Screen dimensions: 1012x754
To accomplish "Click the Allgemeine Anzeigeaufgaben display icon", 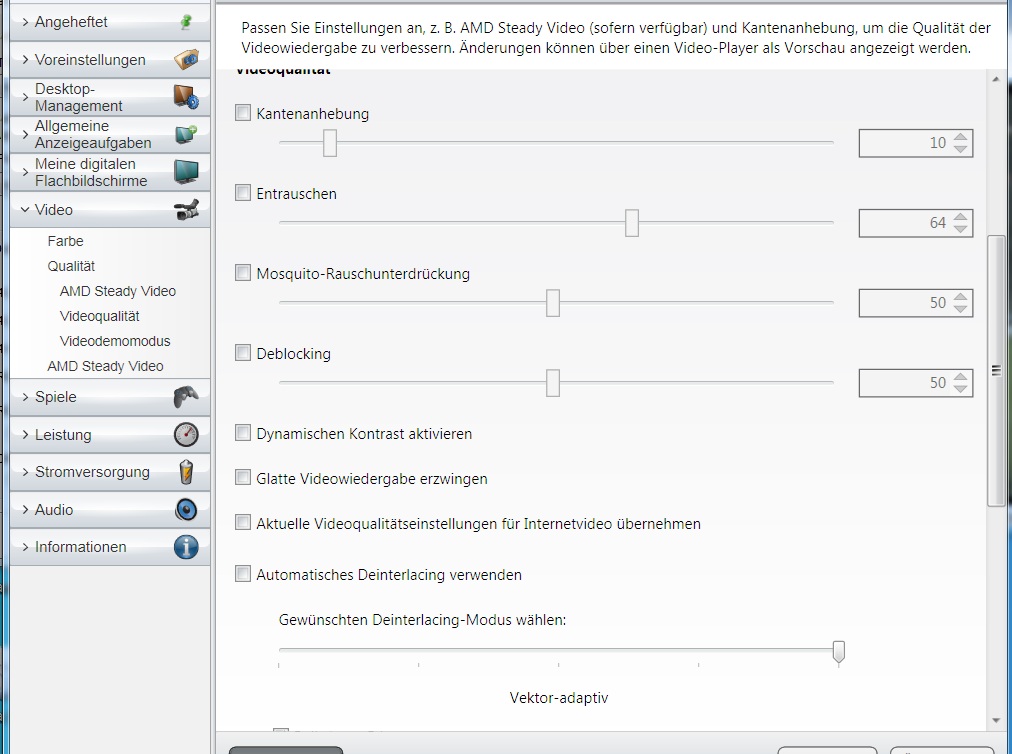I will click(187, 134).
